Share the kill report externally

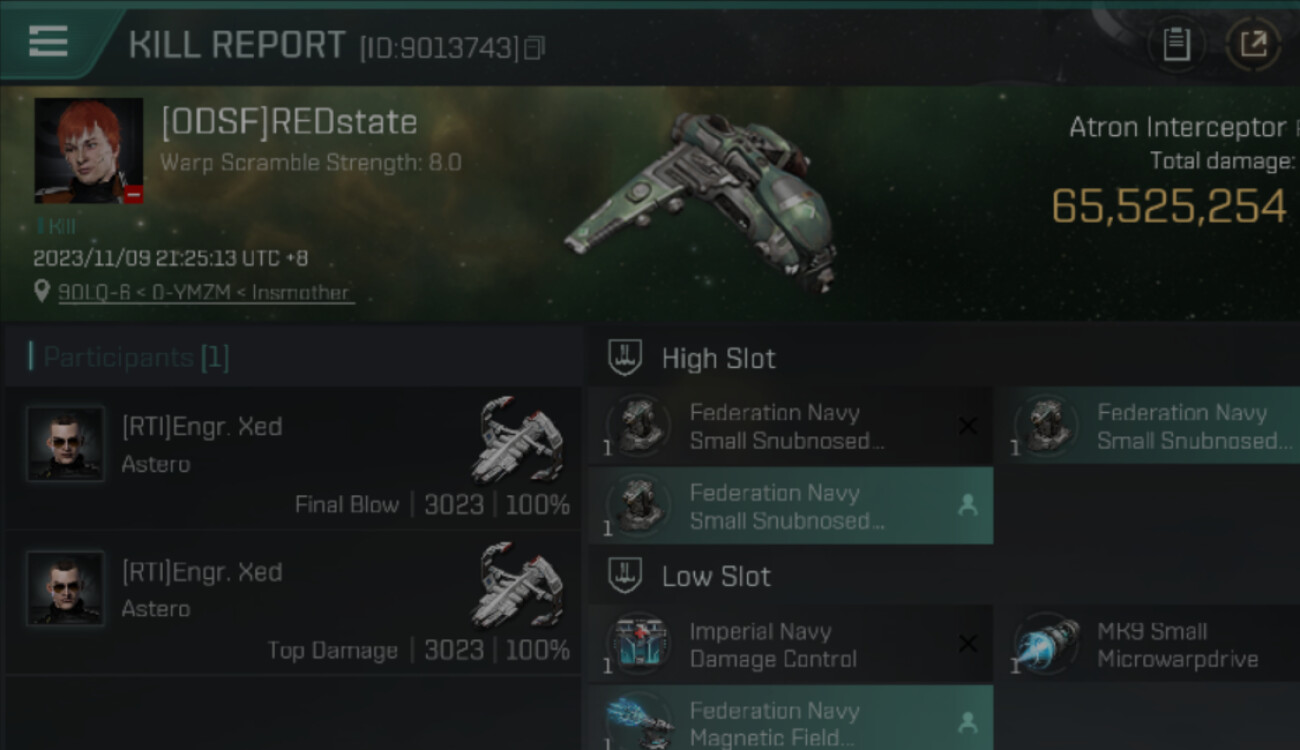(x=1253, y=44)
